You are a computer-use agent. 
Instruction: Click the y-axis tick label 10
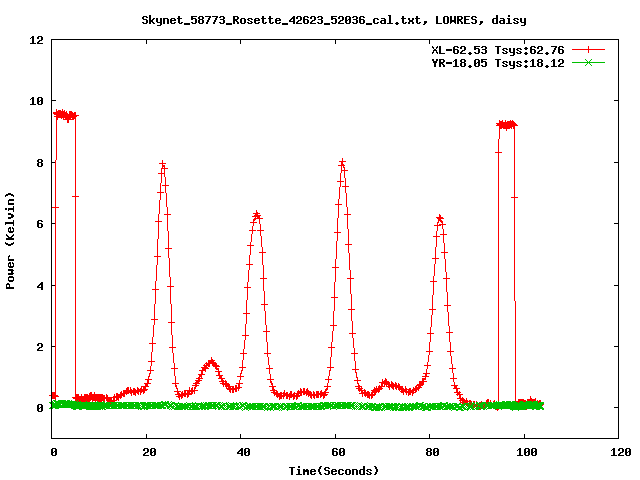(36, 101)
